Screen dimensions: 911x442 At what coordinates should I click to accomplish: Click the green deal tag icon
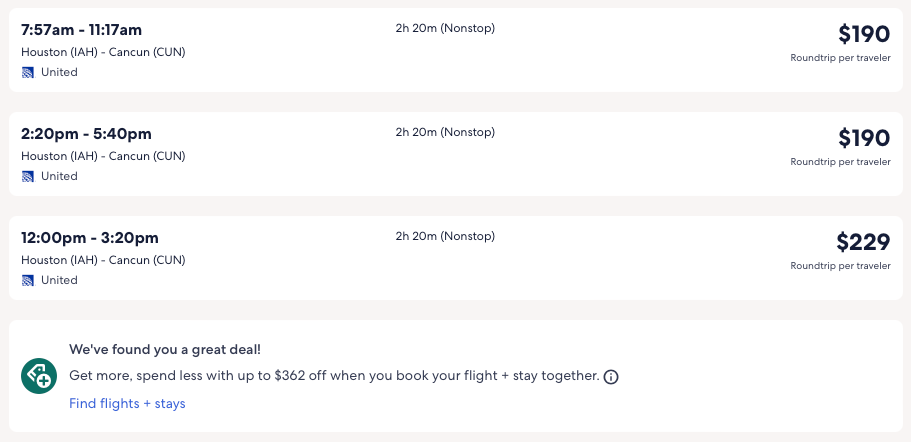(x=39, y=376)
